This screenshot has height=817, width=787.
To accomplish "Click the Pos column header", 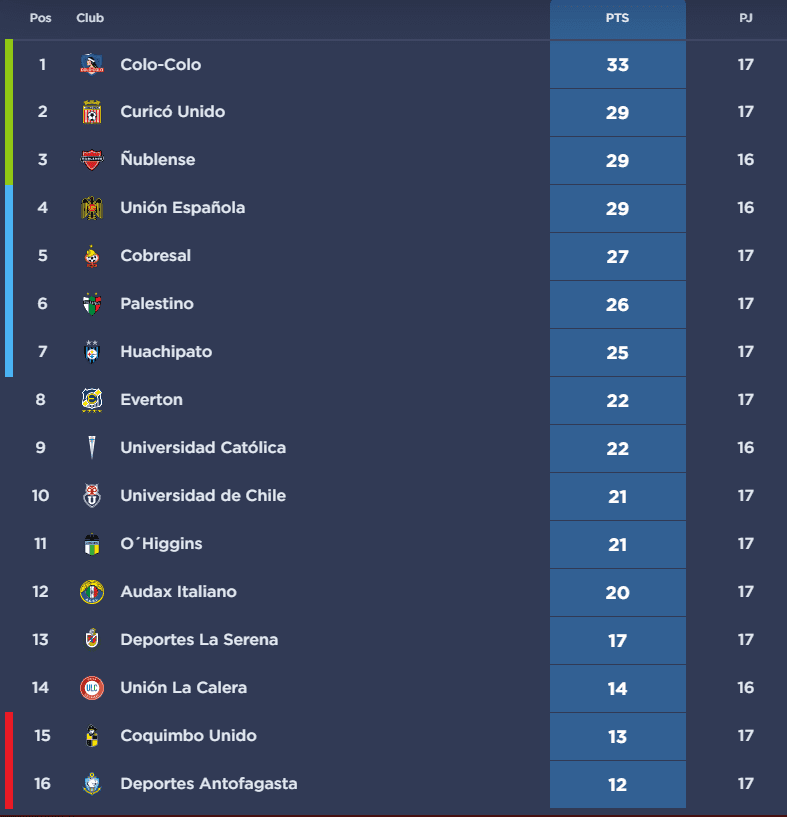I will point(41,18).
